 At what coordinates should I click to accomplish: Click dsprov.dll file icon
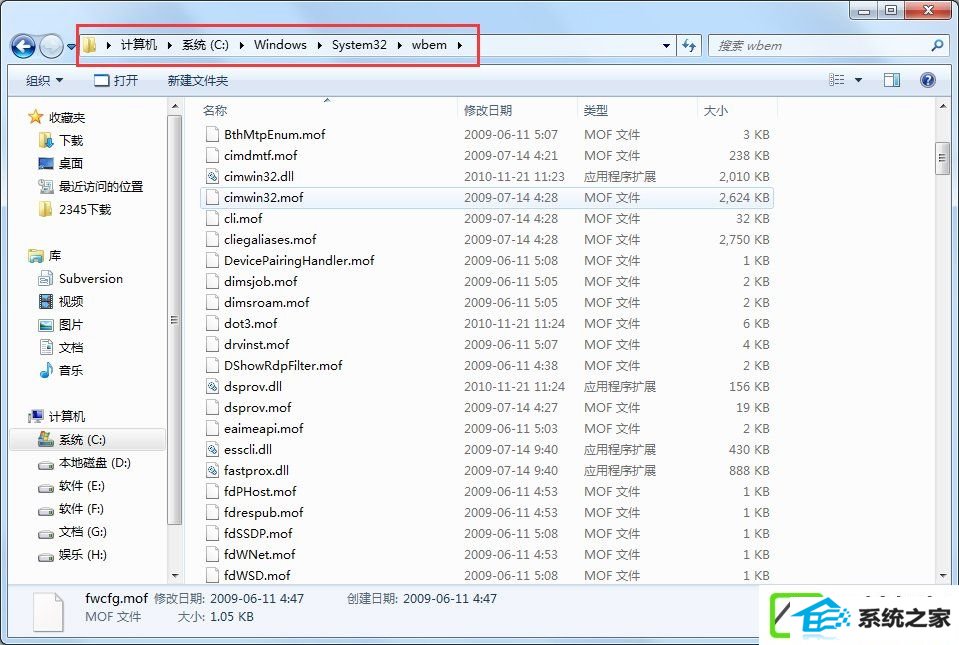(x=212, y=386)
